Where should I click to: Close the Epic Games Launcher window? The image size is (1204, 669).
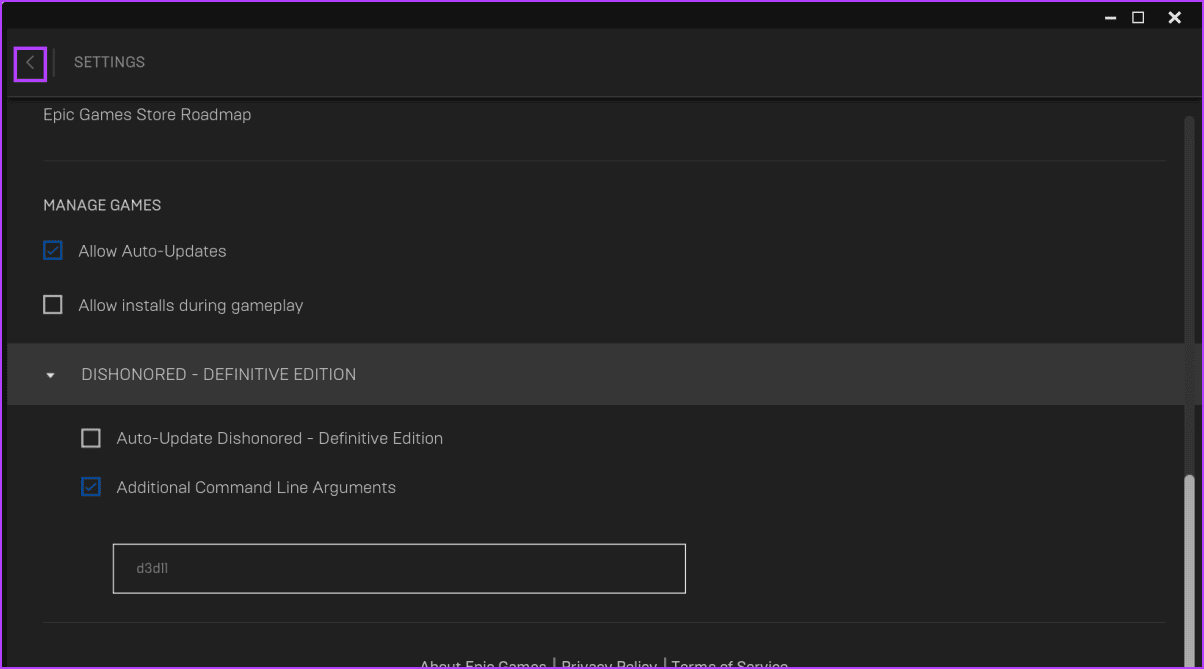pos(1175,17)
